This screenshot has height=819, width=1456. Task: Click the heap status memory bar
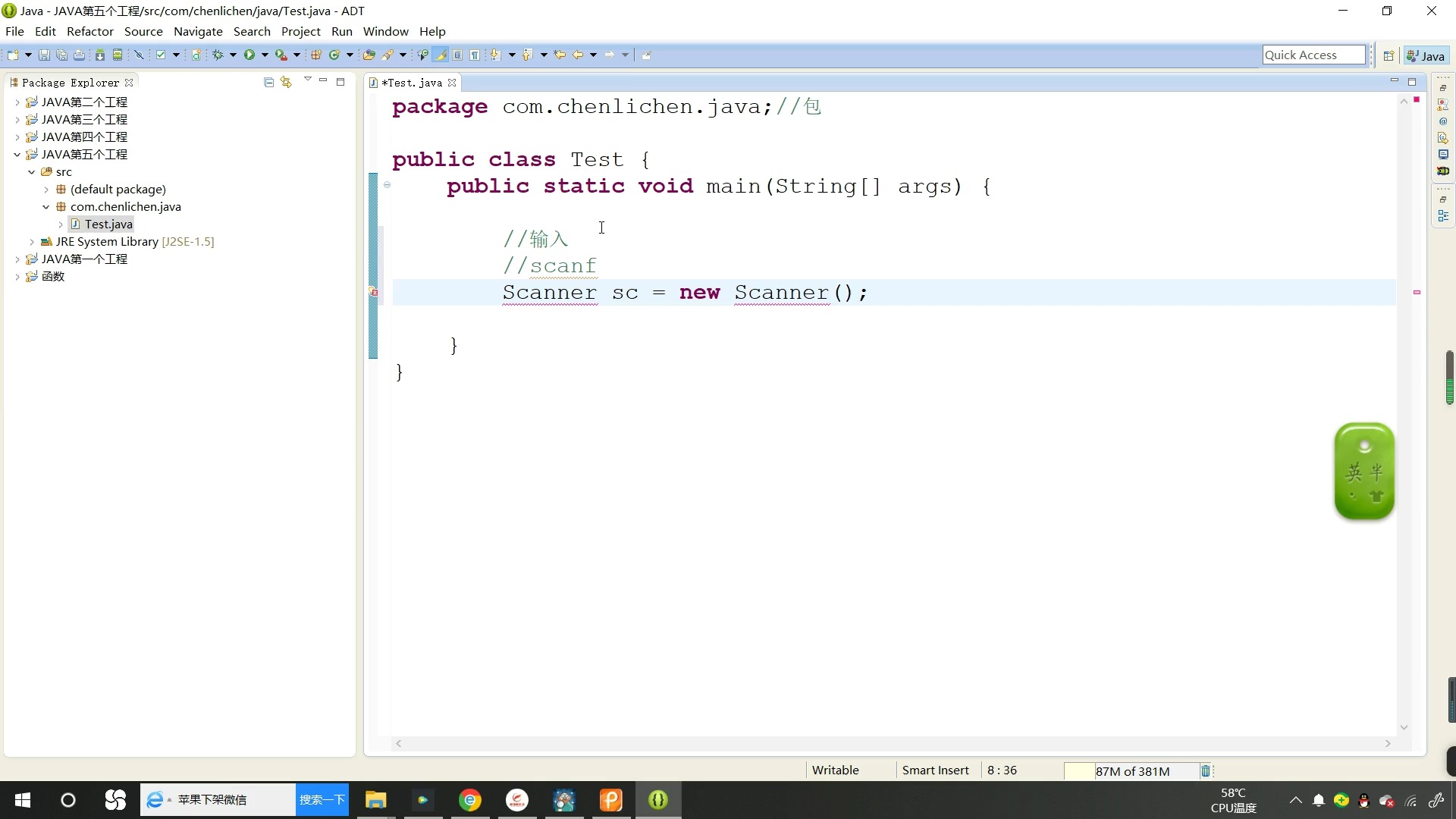click(1131, 771)
